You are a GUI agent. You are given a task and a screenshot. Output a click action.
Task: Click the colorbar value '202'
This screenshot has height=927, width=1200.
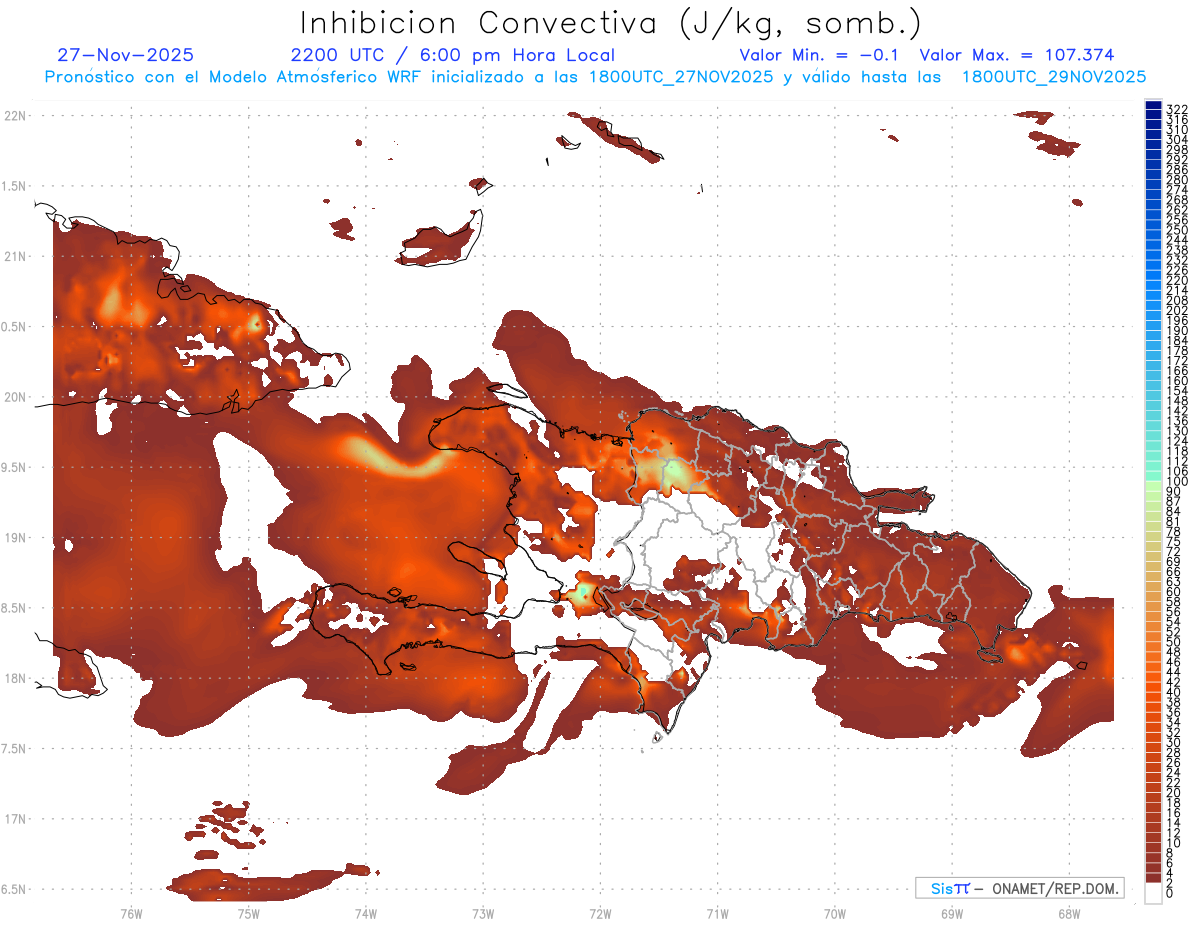click(x=1176, y=310)
